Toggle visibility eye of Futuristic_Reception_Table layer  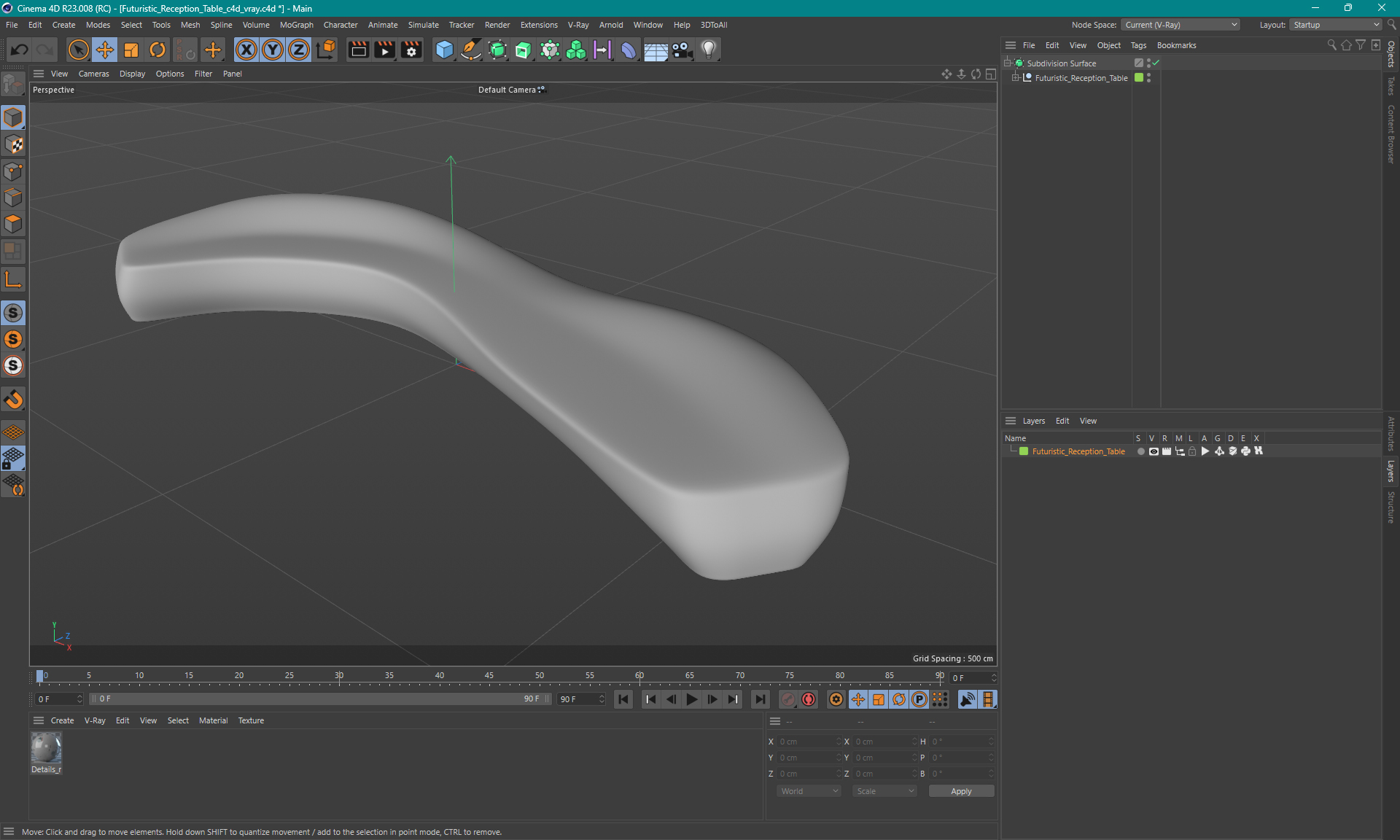1154,451
